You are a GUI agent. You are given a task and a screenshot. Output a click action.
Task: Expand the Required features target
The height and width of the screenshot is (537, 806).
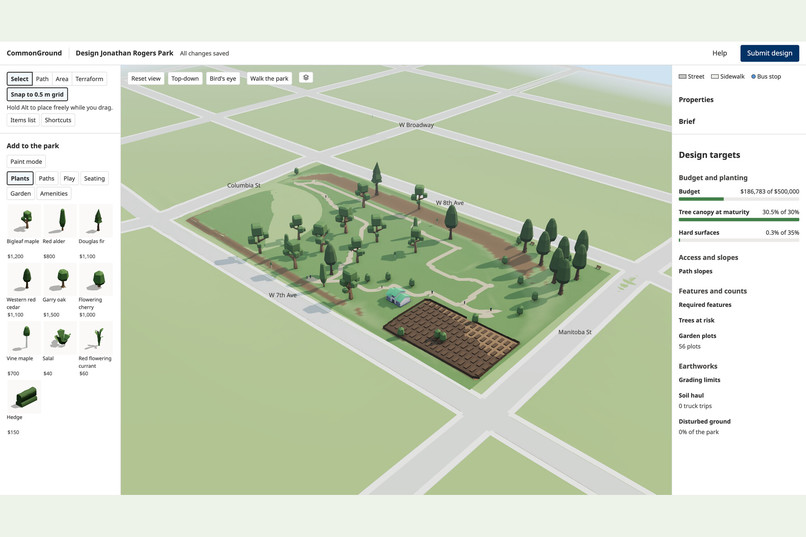pyautogui.click(x=705, y=305)
